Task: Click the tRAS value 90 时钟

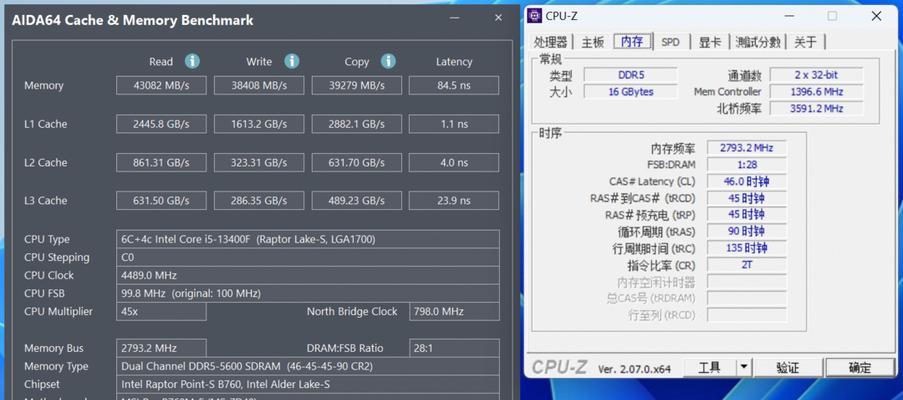Action: pyautogui.click(x=746, y=231)
